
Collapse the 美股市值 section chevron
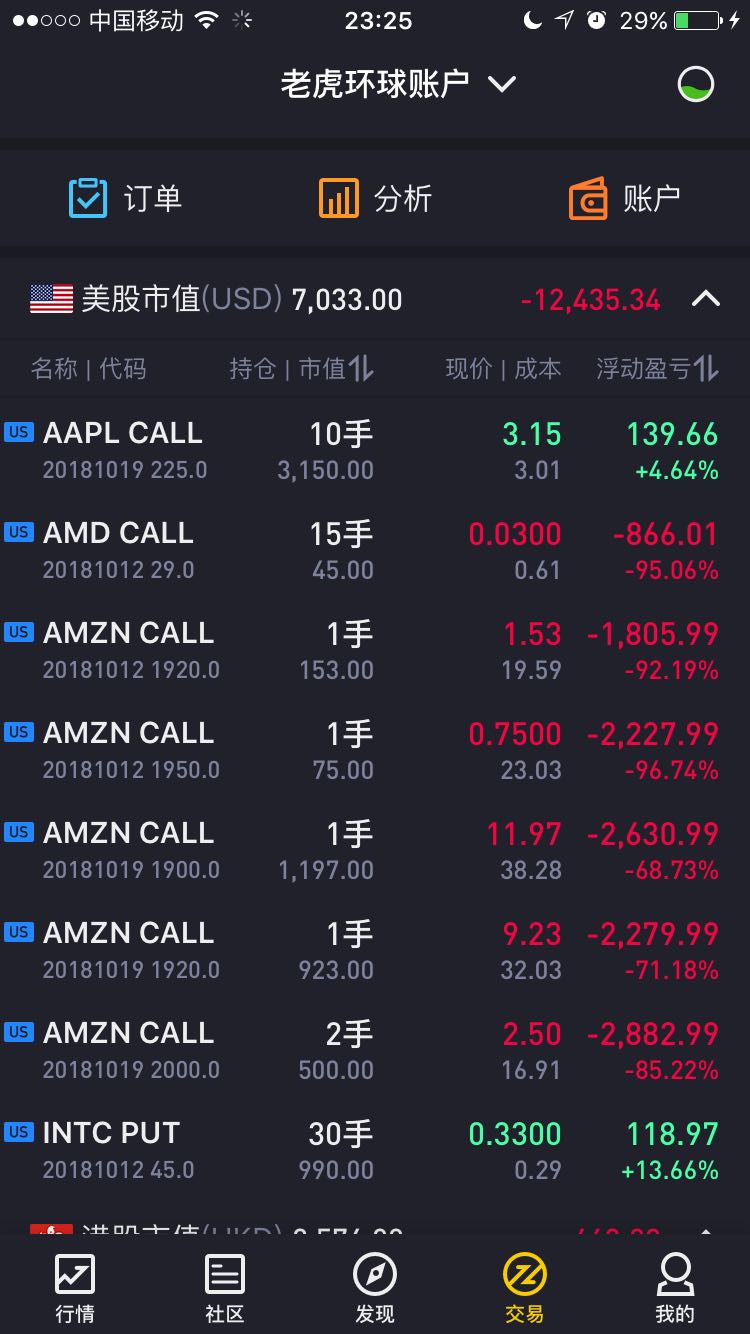pyautogui.click(x=706, y=299)
